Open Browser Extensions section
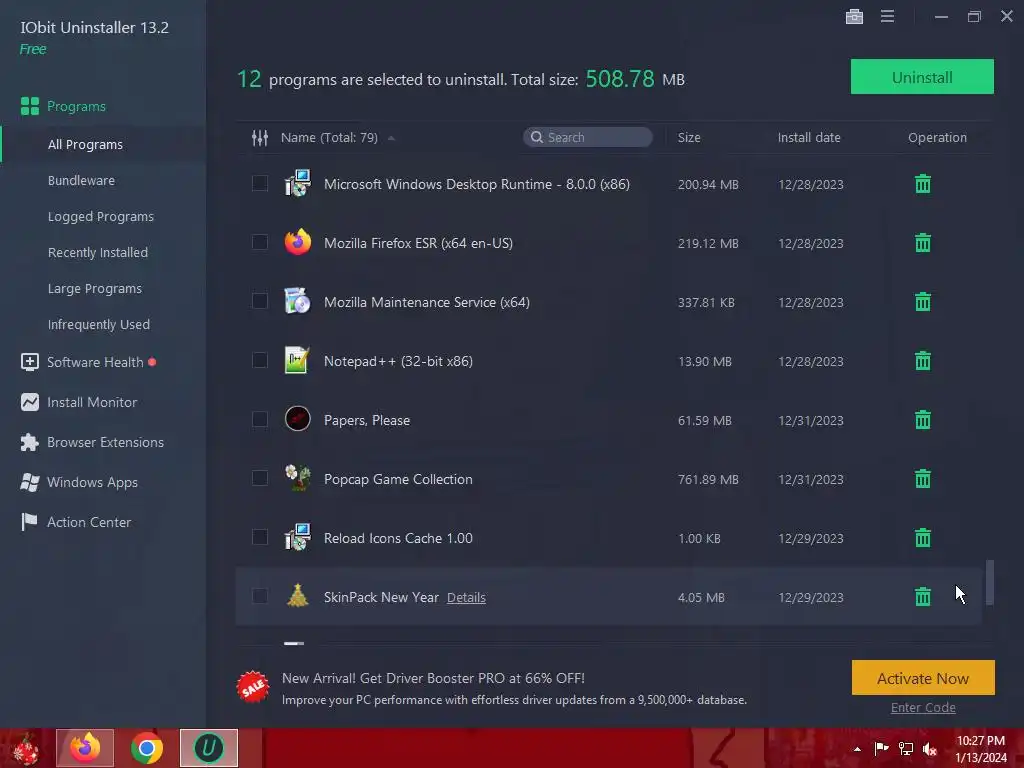 pos(92,442)
